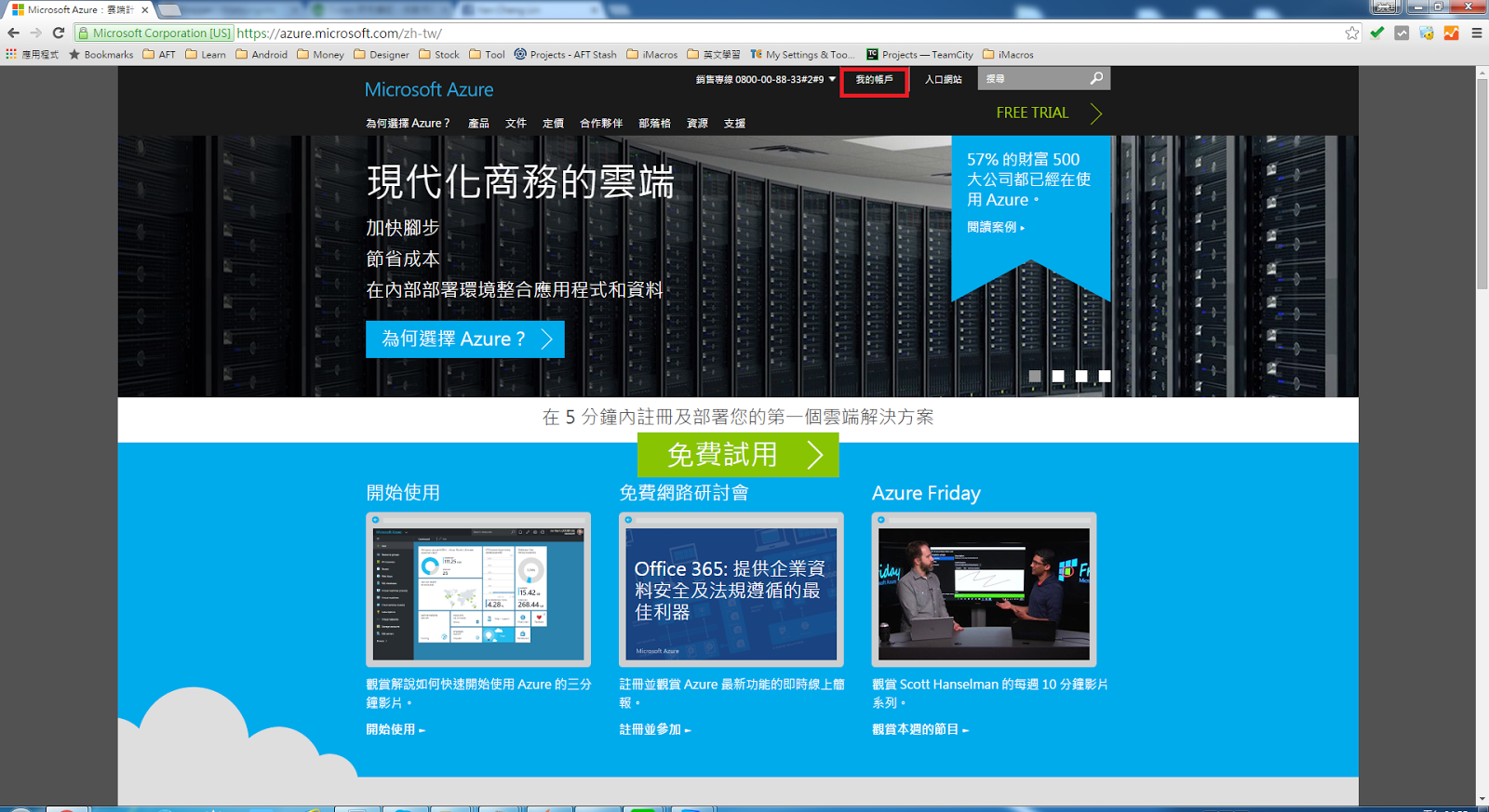
Task: Bookmark this page with the star icon
Action: point(1352,33)
